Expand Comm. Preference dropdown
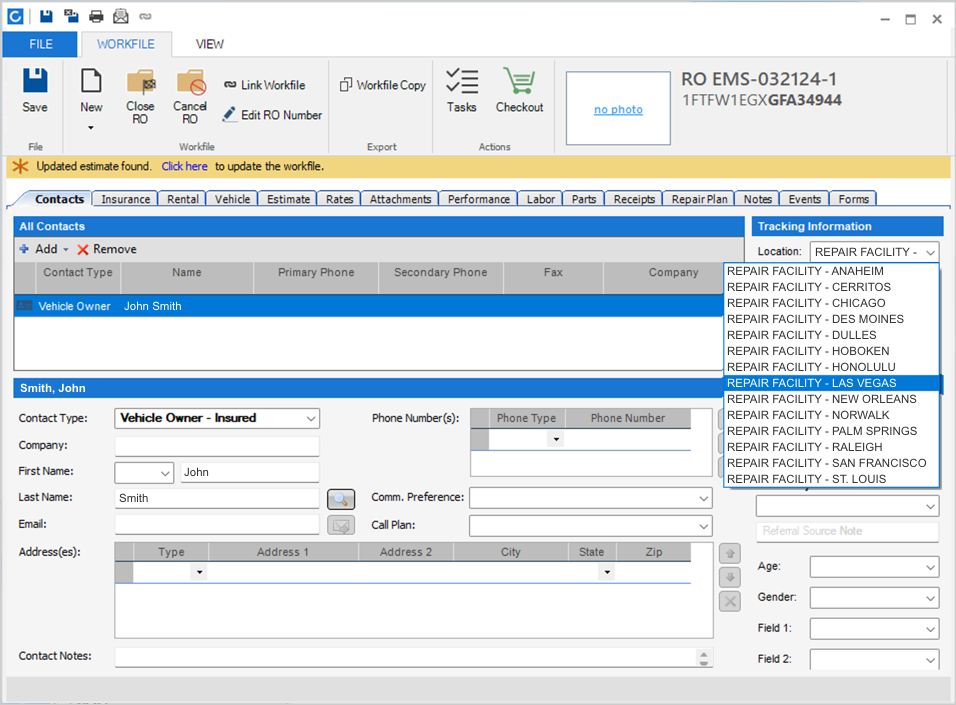956x705 pixels. [704, 498]
